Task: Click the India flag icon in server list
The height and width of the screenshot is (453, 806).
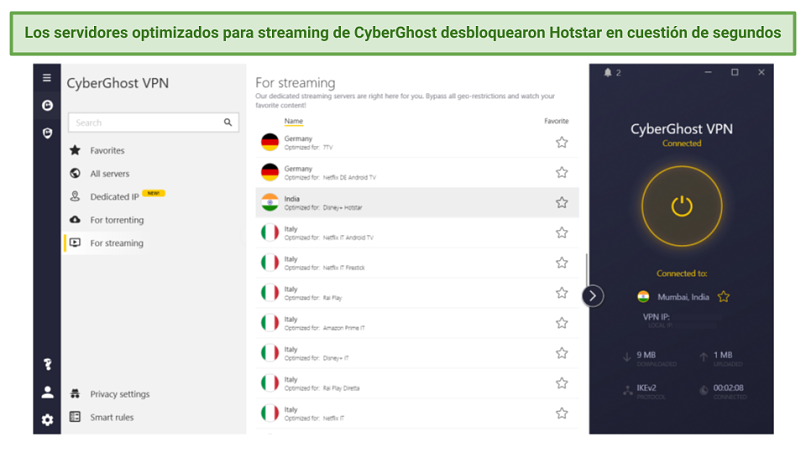Action: point(270,203)
